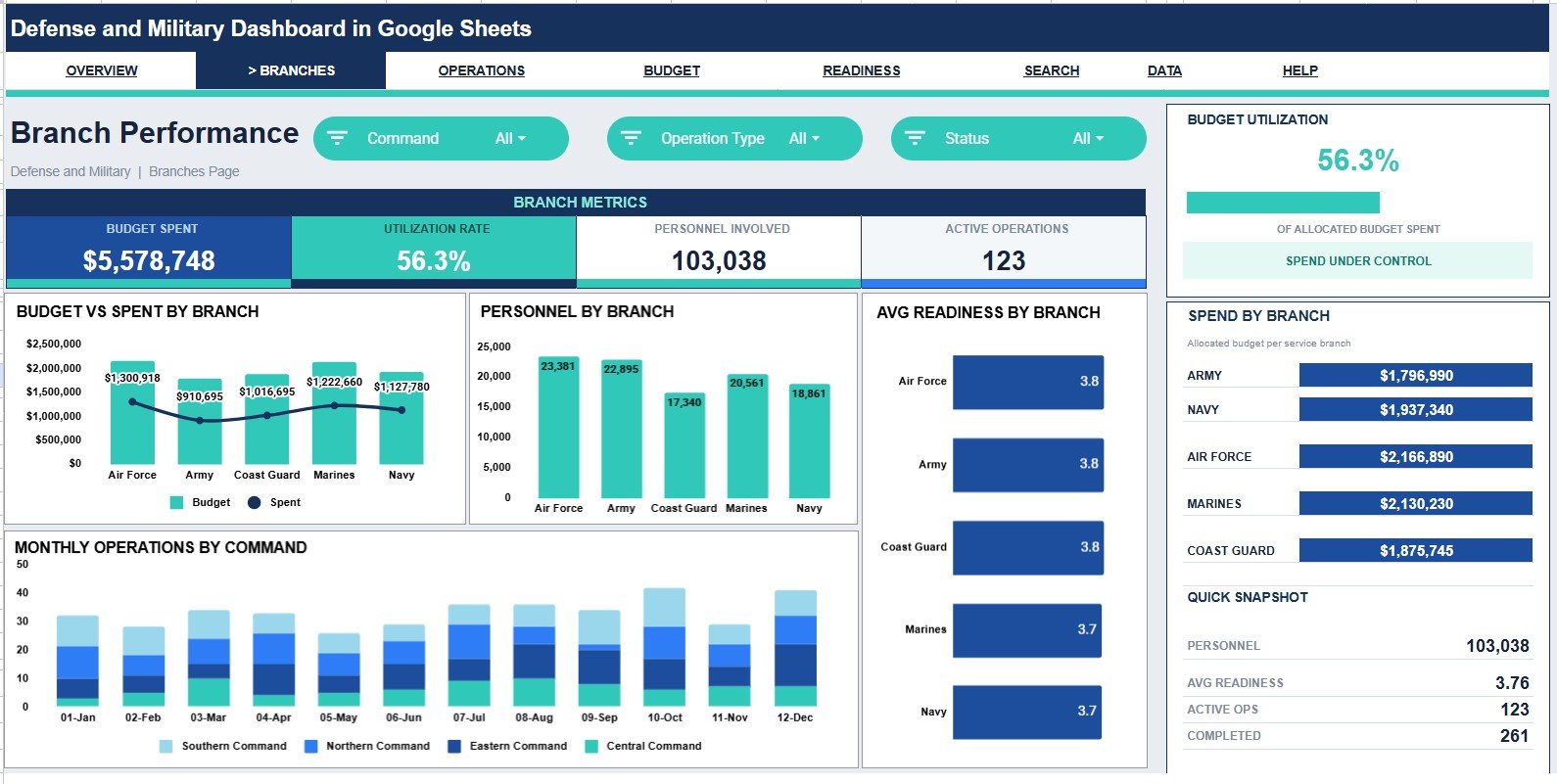
Task: Switch to the Overview tab
Action: coord(102,70)
